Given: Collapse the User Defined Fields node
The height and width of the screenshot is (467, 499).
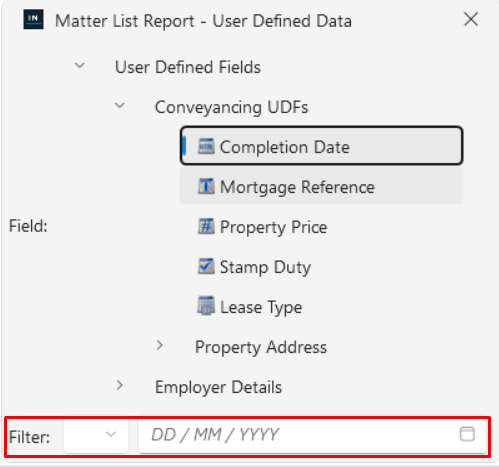Looking at the screenshot, I should click(x=80, y=66).
